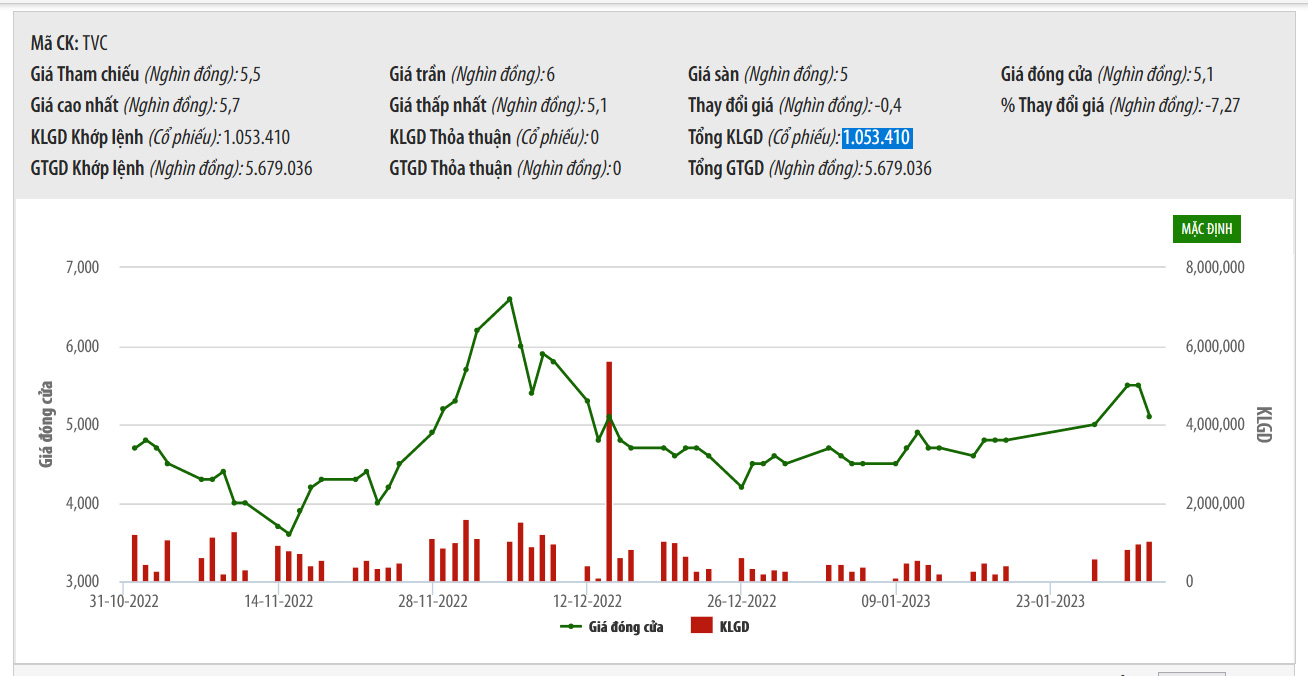Click the 7,000 price axis label
This screenshot has width=1308, height=676.
[x=83, y=268]
